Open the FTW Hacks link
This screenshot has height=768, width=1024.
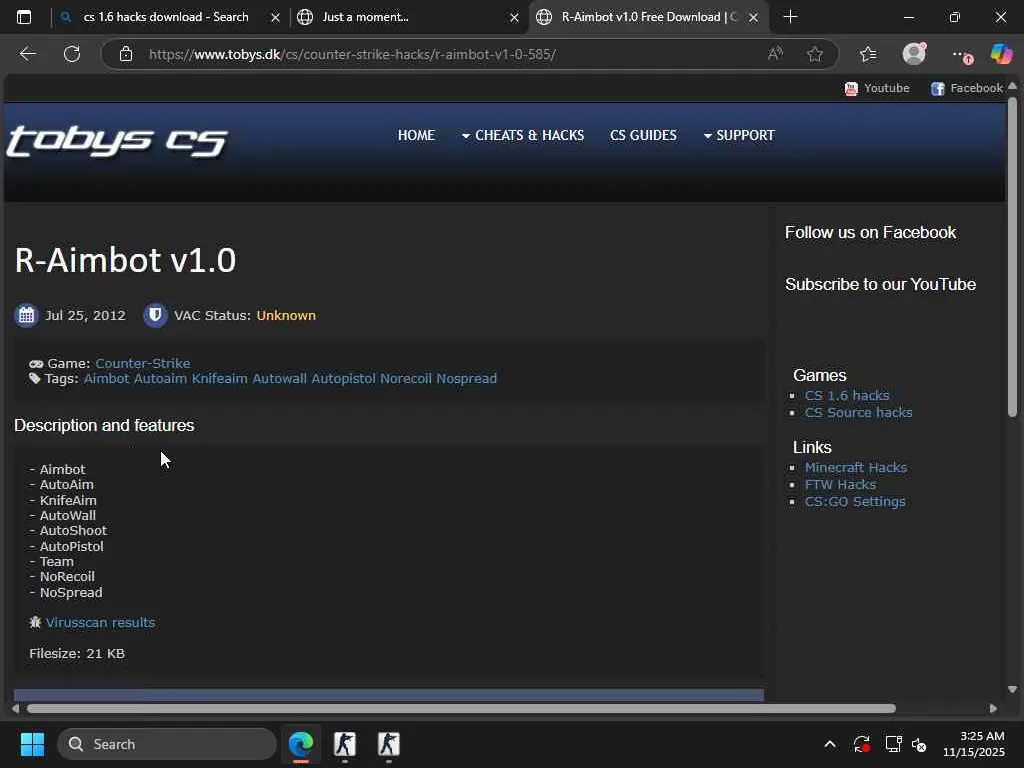click(x=840, y=484)
